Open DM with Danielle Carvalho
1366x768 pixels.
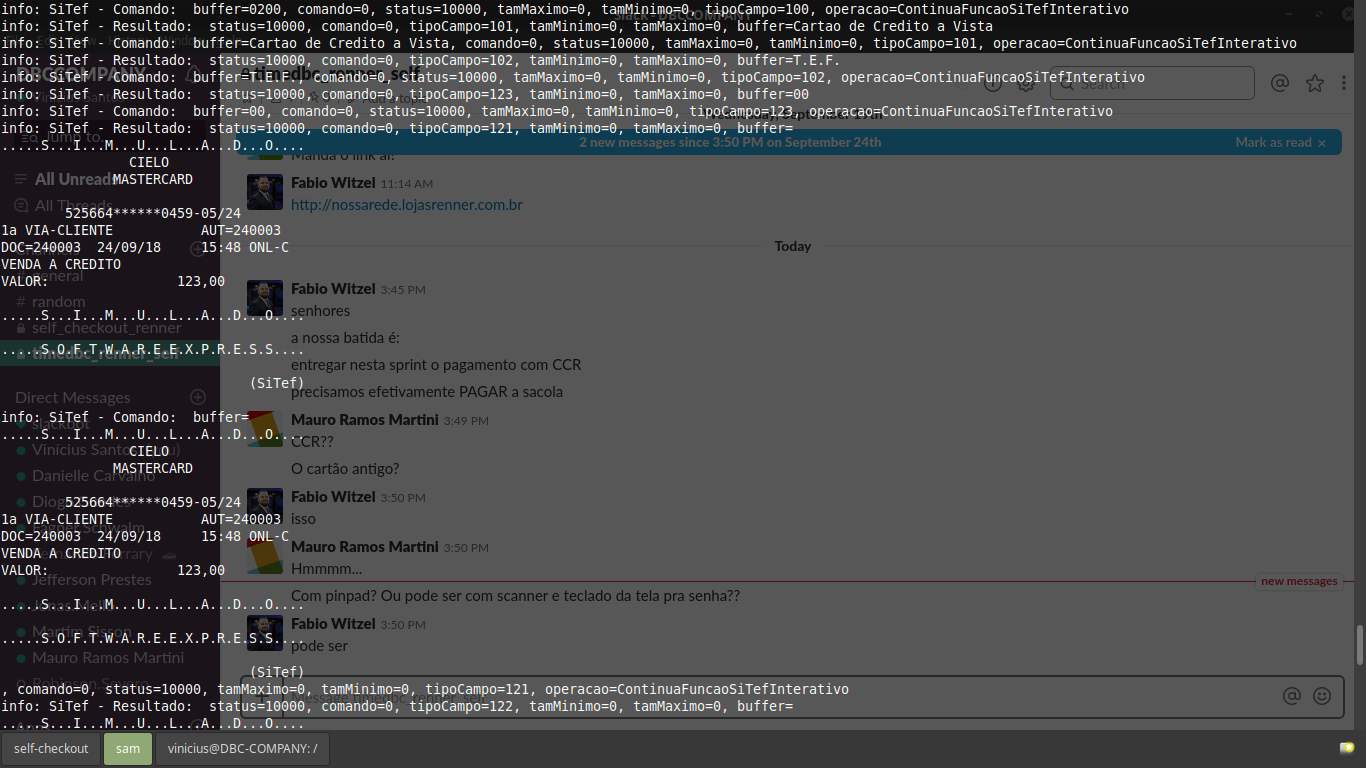pos(93,475)
